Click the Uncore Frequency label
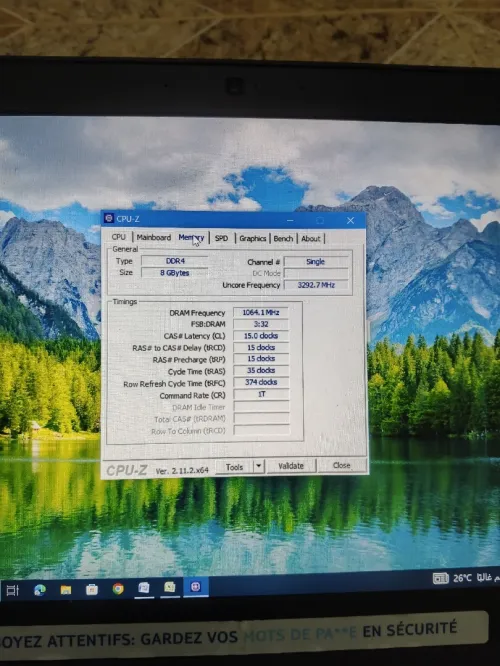Screen dimensions: 500x666 coord(251,285)
